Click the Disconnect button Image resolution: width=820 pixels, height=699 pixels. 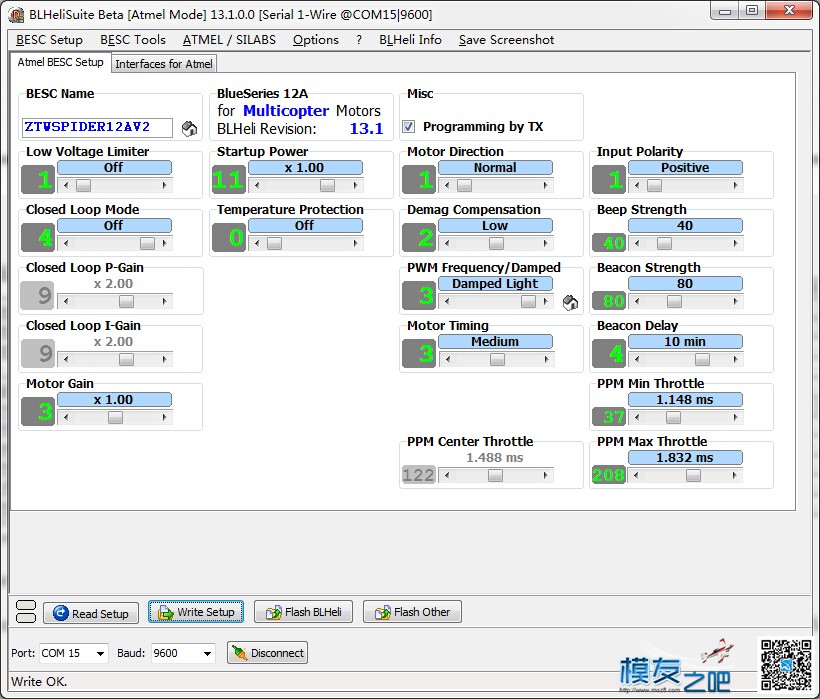coord(267,653)
